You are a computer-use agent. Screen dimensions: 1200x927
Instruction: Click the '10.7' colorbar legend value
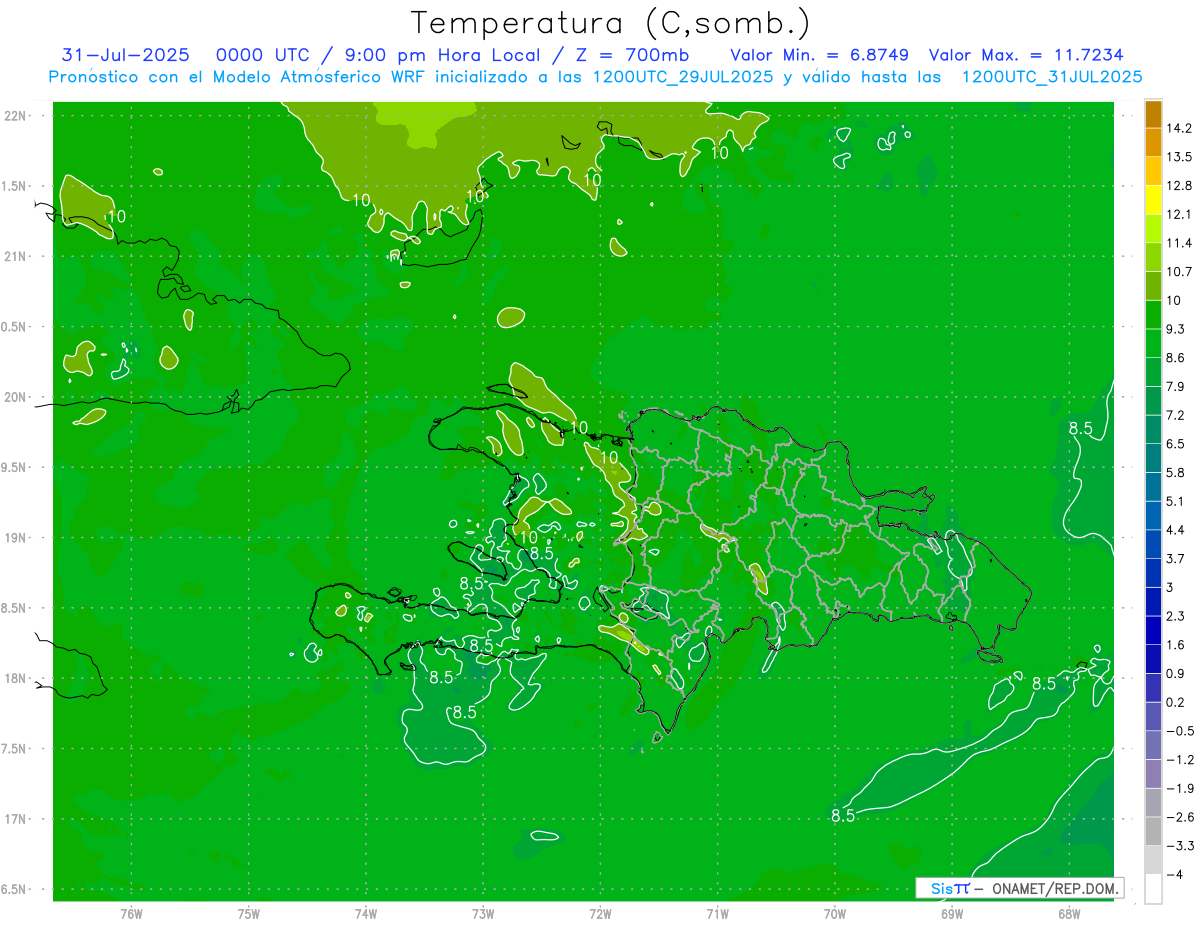coord(1179,272)
